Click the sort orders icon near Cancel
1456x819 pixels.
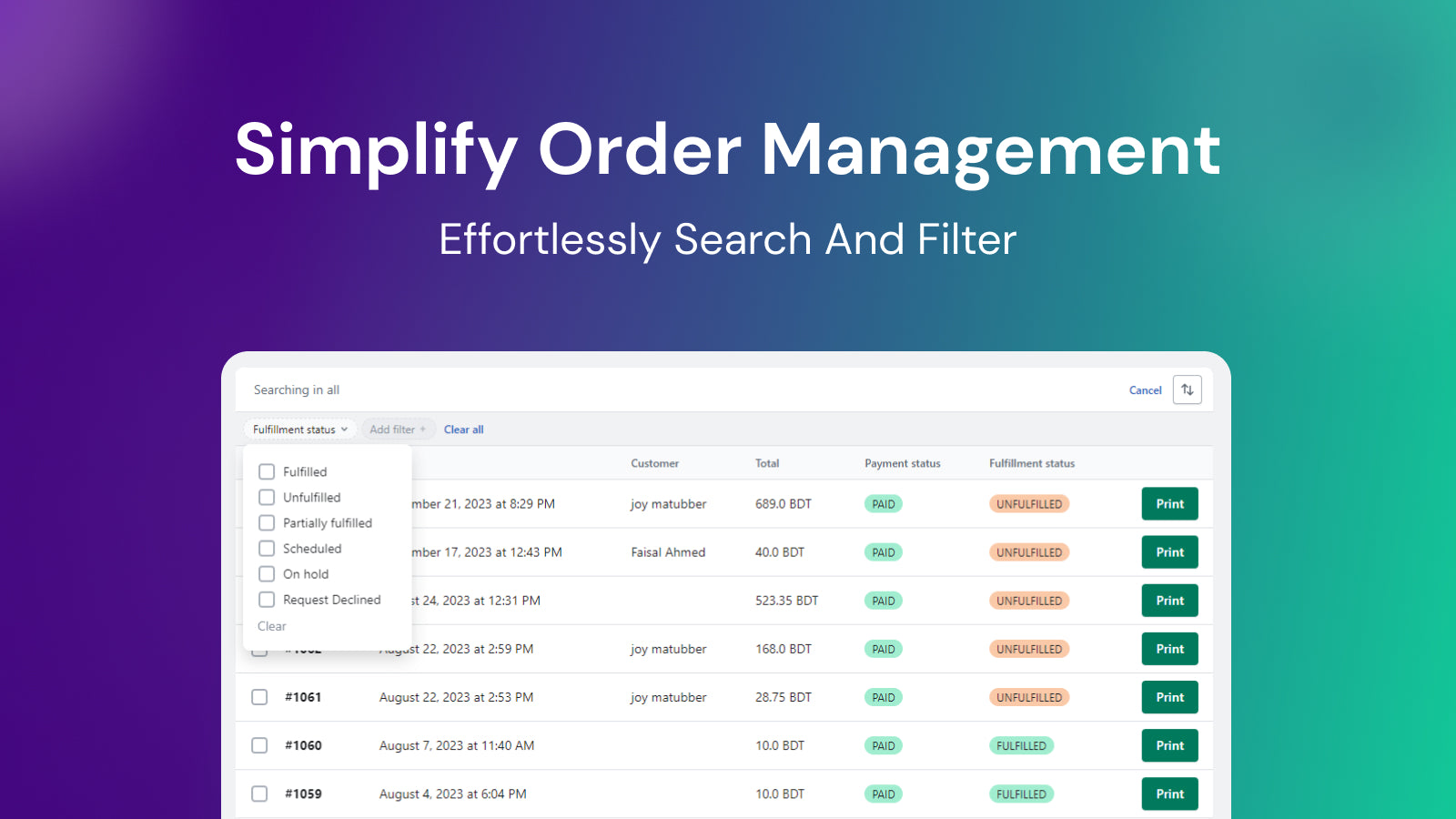tap(1187, 389)
